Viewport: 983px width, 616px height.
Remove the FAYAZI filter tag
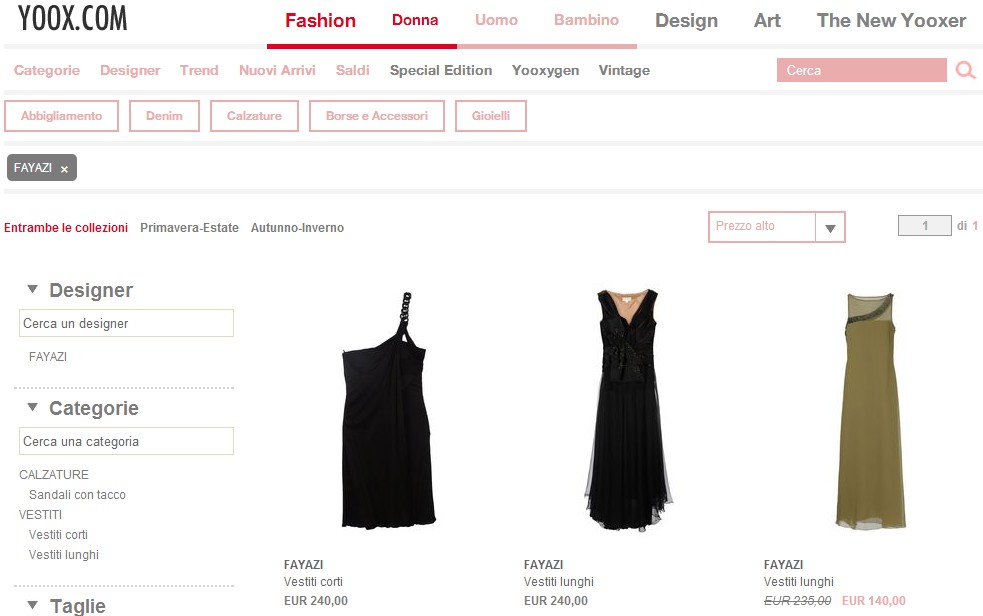click(x=64, y=169)
